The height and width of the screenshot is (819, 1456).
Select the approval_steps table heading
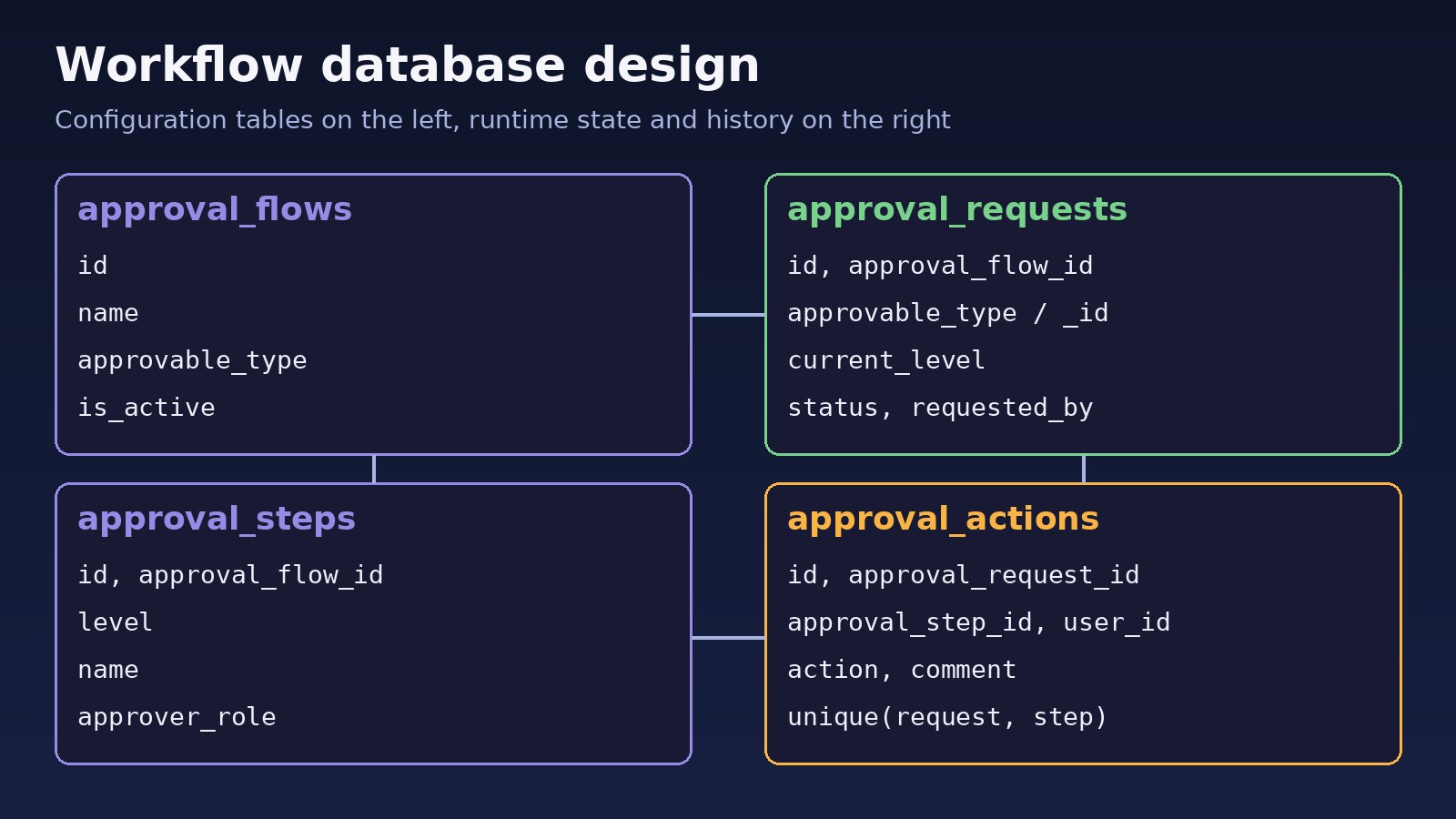pos(217,520)
